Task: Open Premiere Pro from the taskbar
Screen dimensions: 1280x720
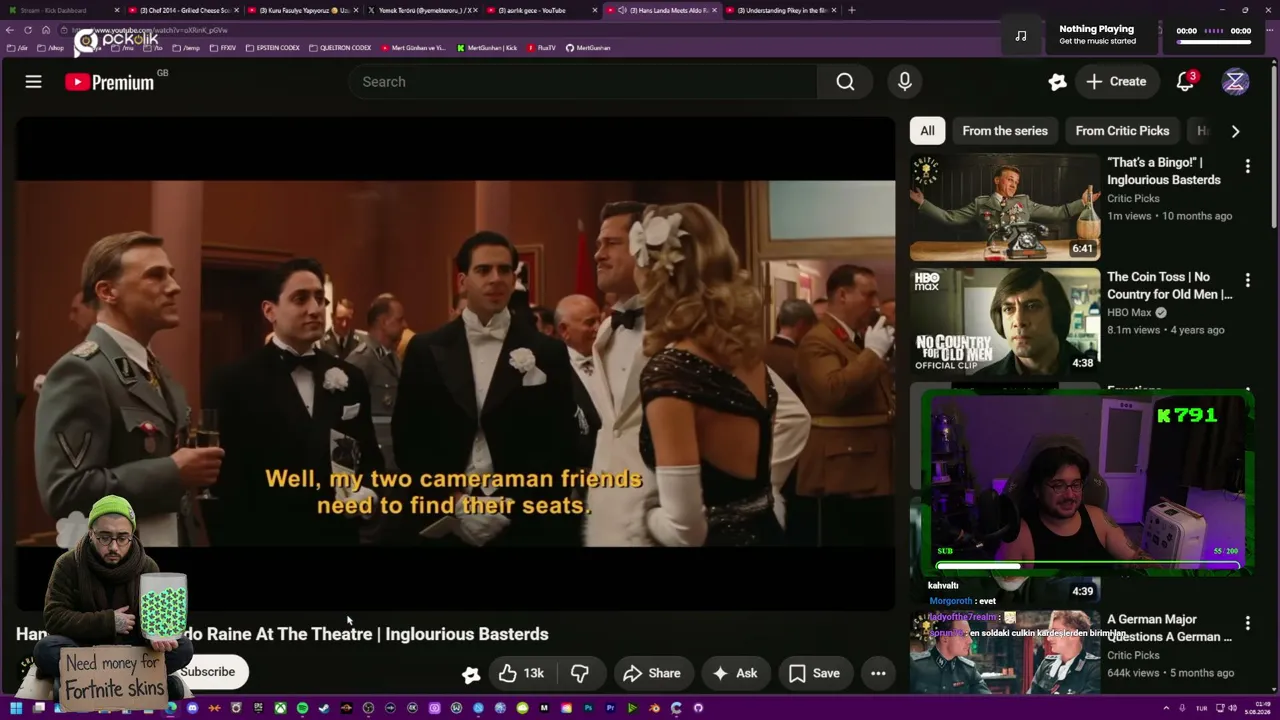Action: tap(610, 708)
